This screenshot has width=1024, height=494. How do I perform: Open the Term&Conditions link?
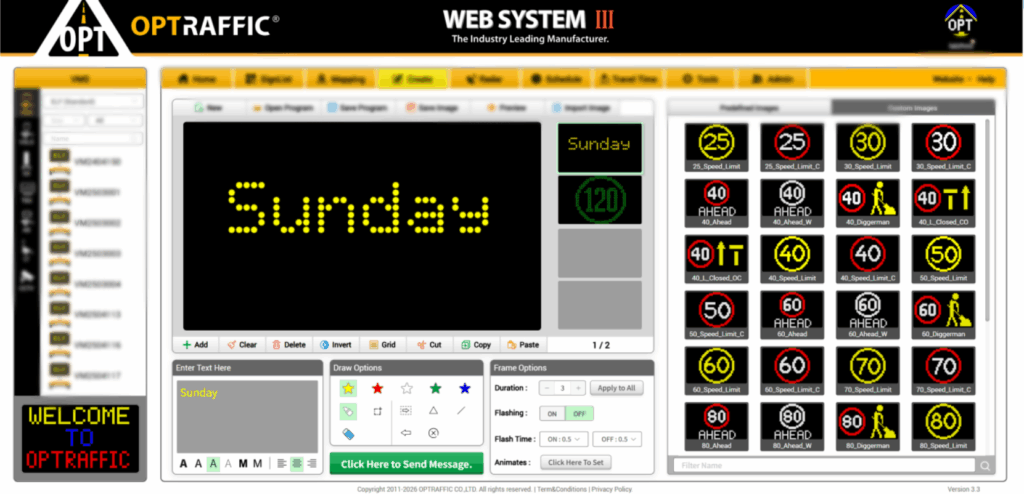tap(560, 489)
